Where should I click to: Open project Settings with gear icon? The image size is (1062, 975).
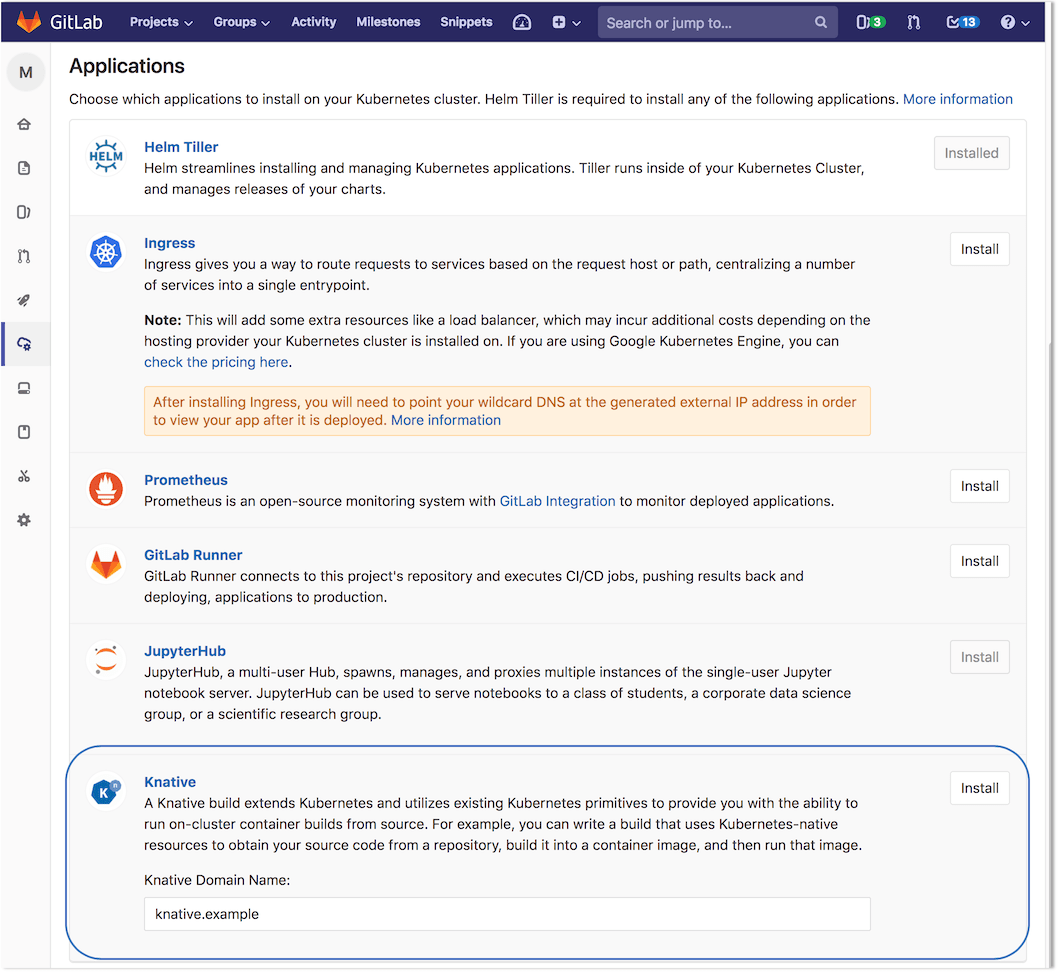click(x=24, y=519)
